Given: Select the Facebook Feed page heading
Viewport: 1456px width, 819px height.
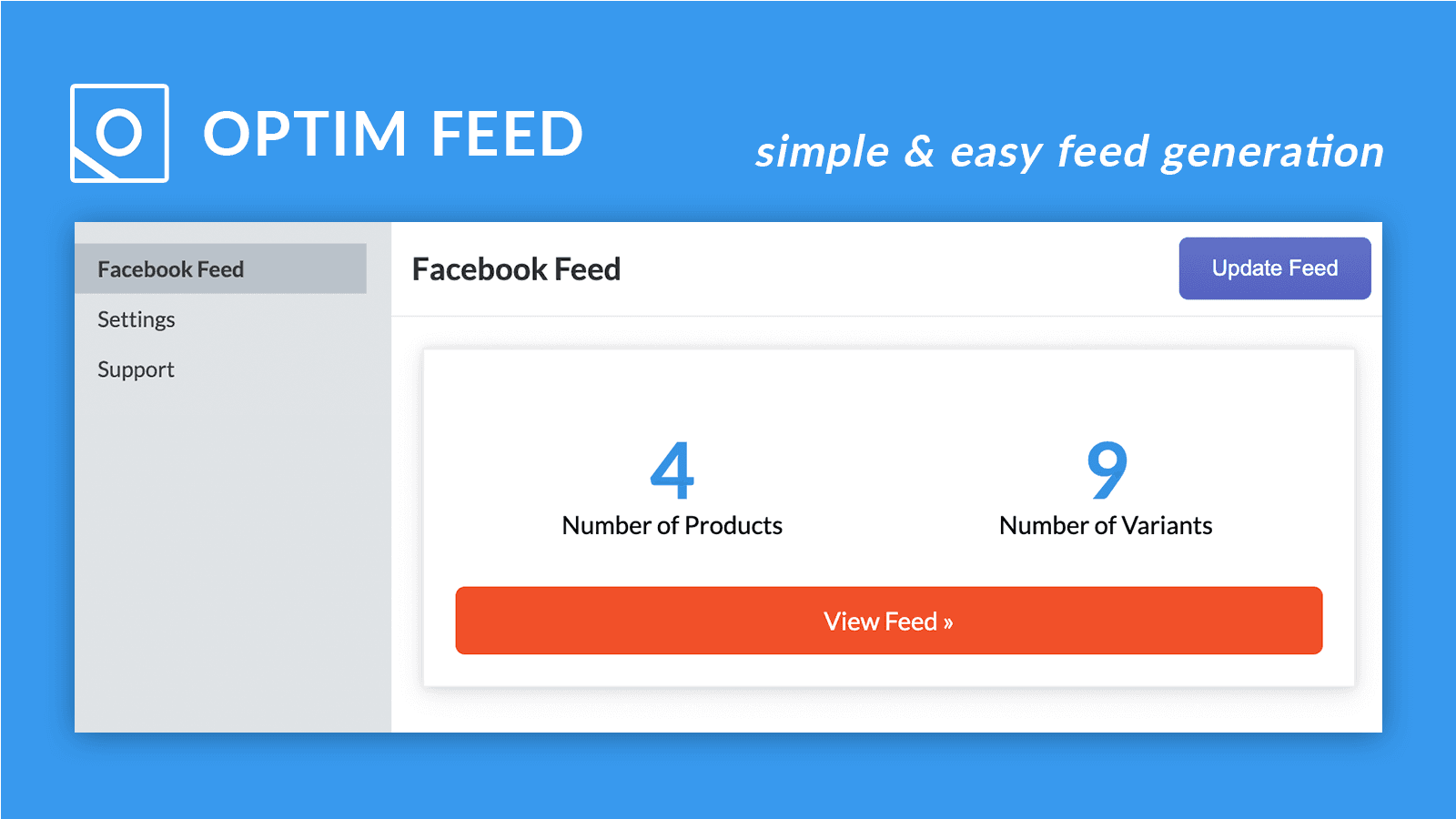Looking at the screenshot, I should [x=516, y=269].
